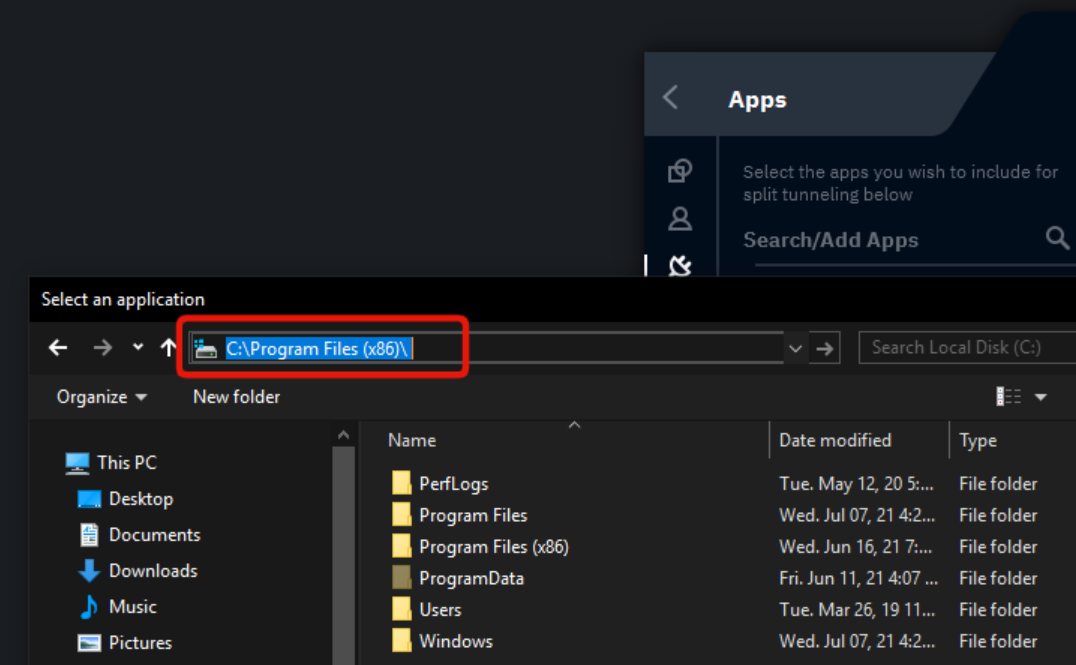
Task: Open the Account person icon in sidebar
Action: (x=680, y=218)
